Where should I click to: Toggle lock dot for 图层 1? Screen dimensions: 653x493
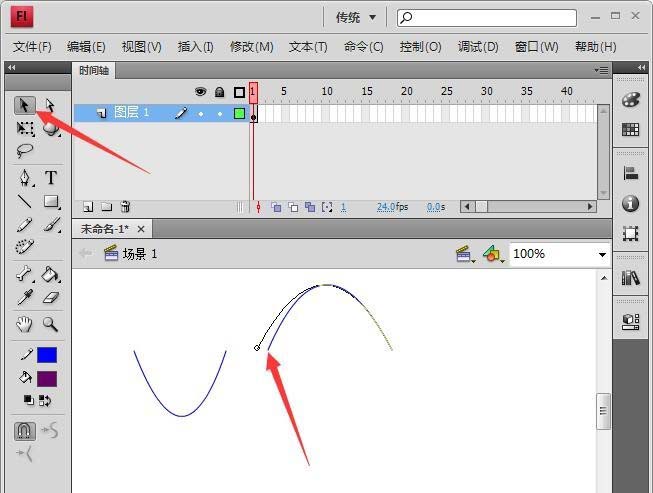(x=220, y=114)
